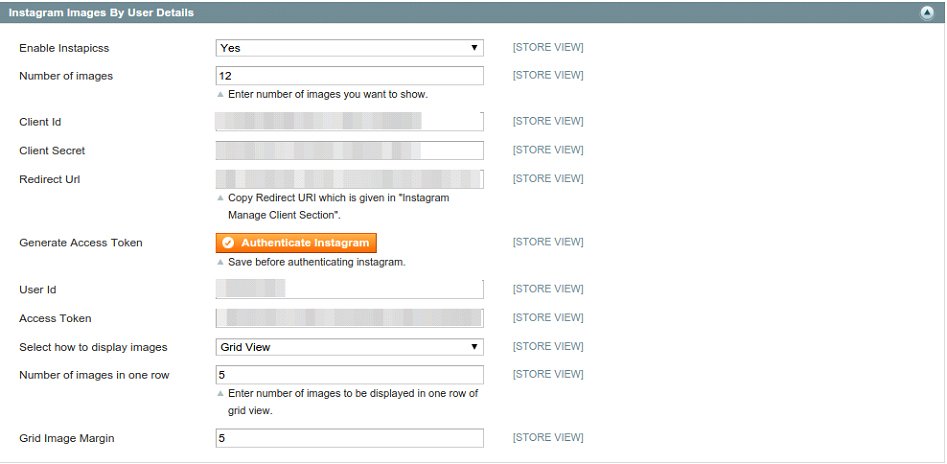The width and height of the screenshot is (947, 464).
Task: Click the User Id label
Action: tap(37, 289)
